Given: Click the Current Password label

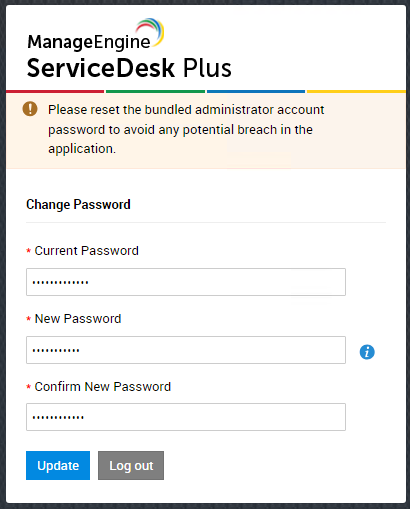Looking at the screenshot, I should 87,251.
